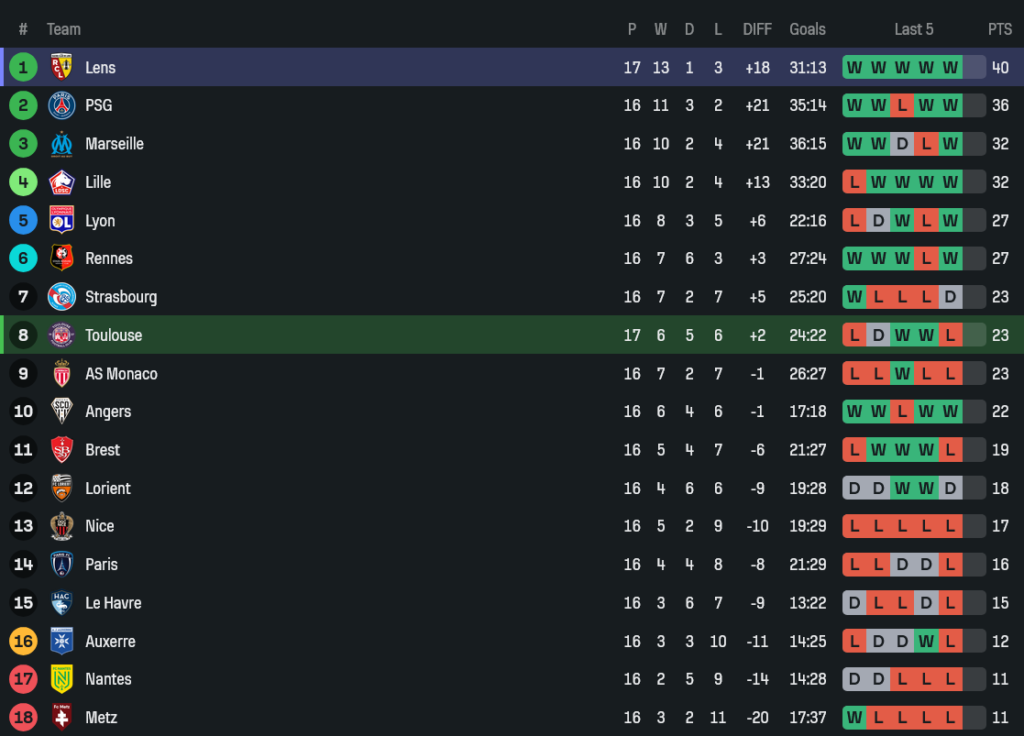Click the PSG club crest icon
The image size is (1024, 736).
click(62, 105)
